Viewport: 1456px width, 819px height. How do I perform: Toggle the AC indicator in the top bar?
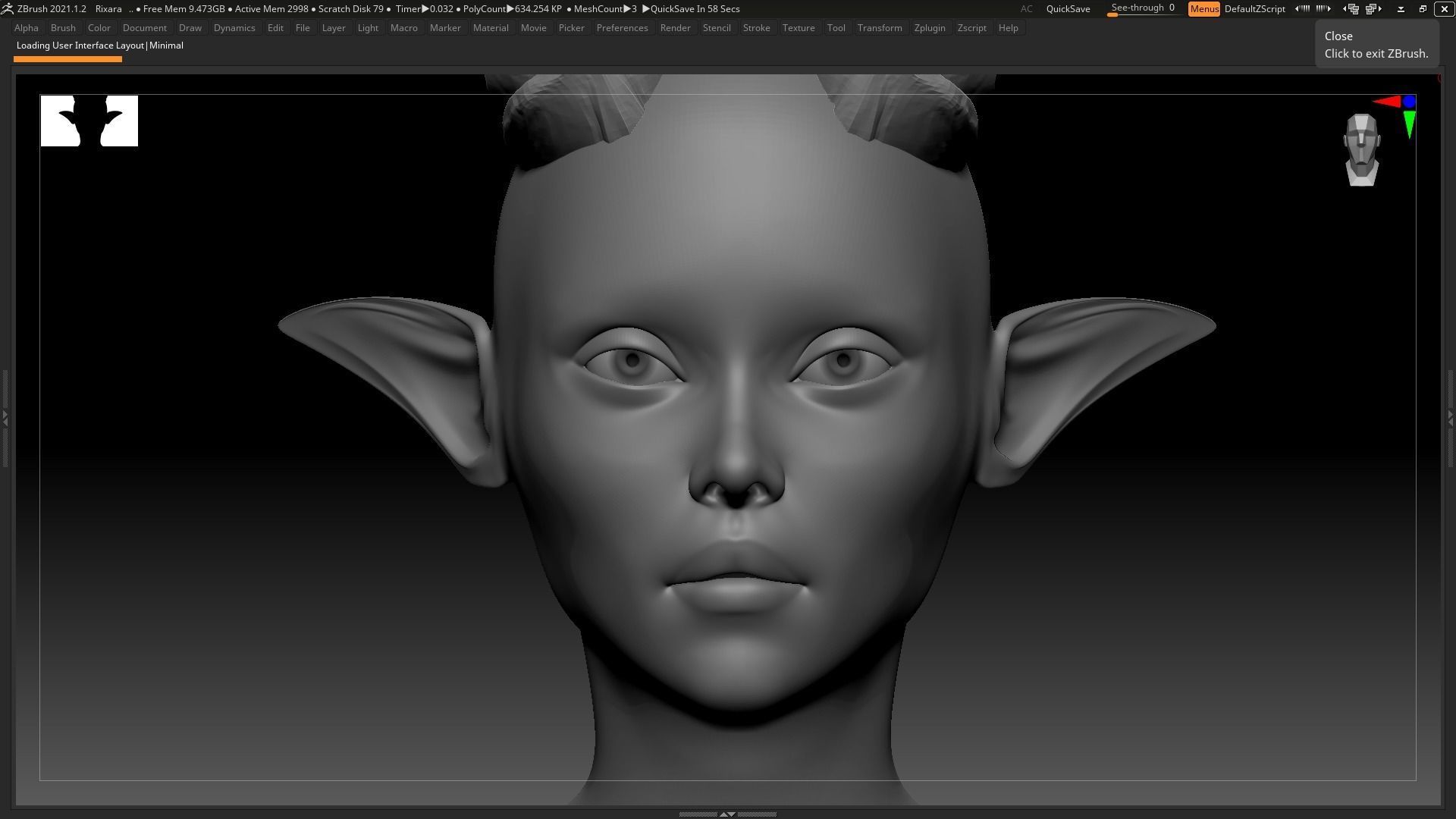1026,8
